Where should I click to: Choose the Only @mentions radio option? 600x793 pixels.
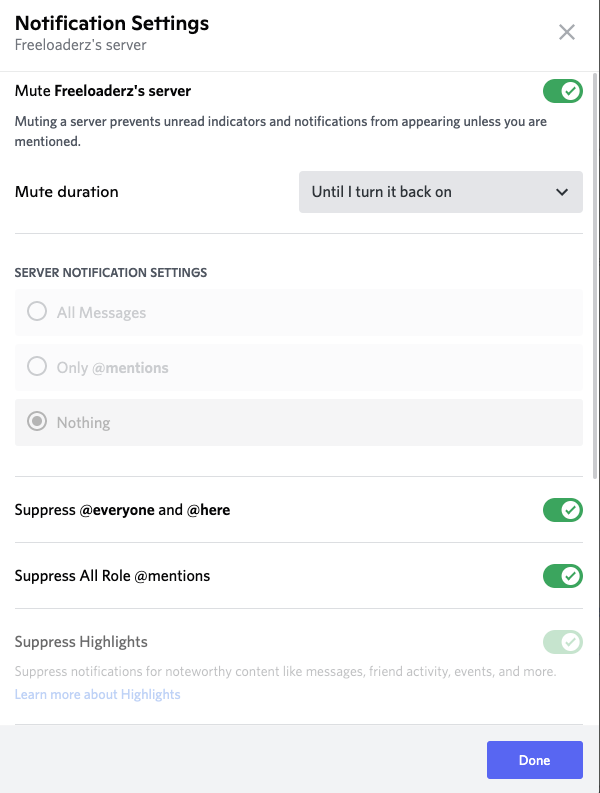coord(37,367)
